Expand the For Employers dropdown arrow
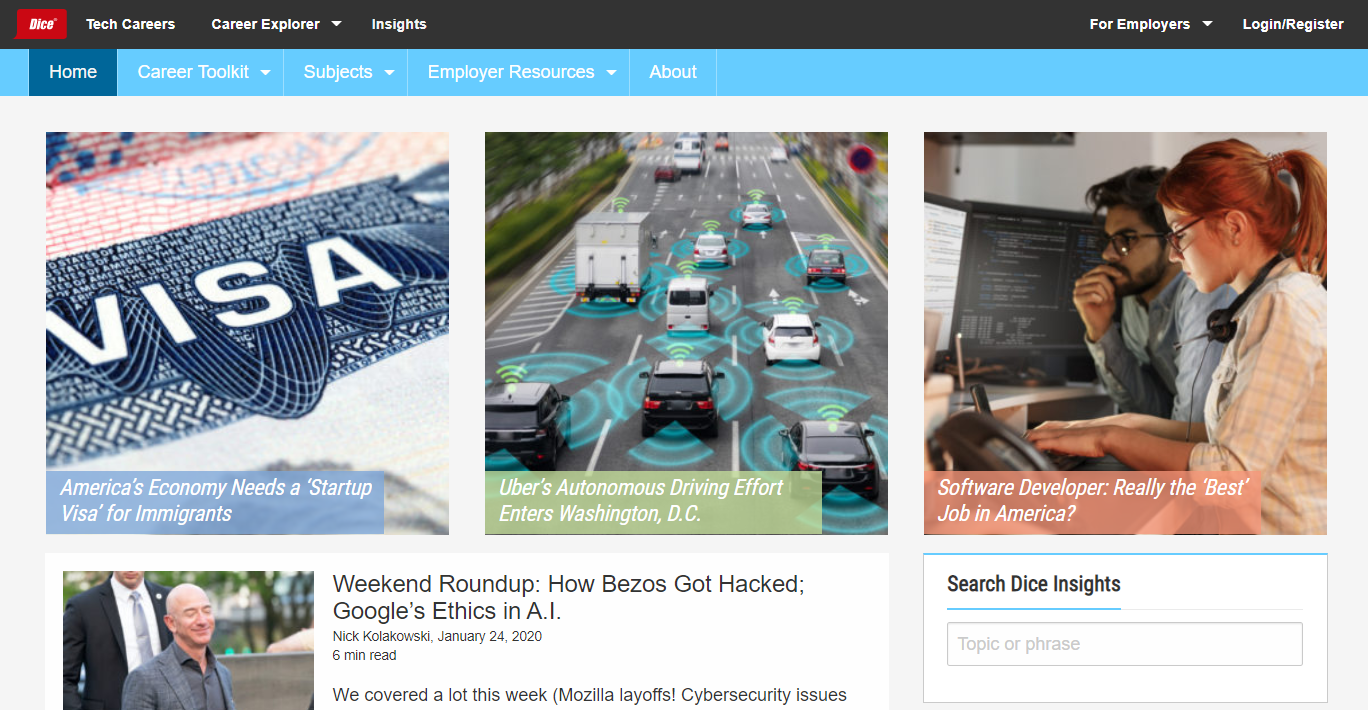Viewport: 1368px width, 710px height. point(1207,24)
